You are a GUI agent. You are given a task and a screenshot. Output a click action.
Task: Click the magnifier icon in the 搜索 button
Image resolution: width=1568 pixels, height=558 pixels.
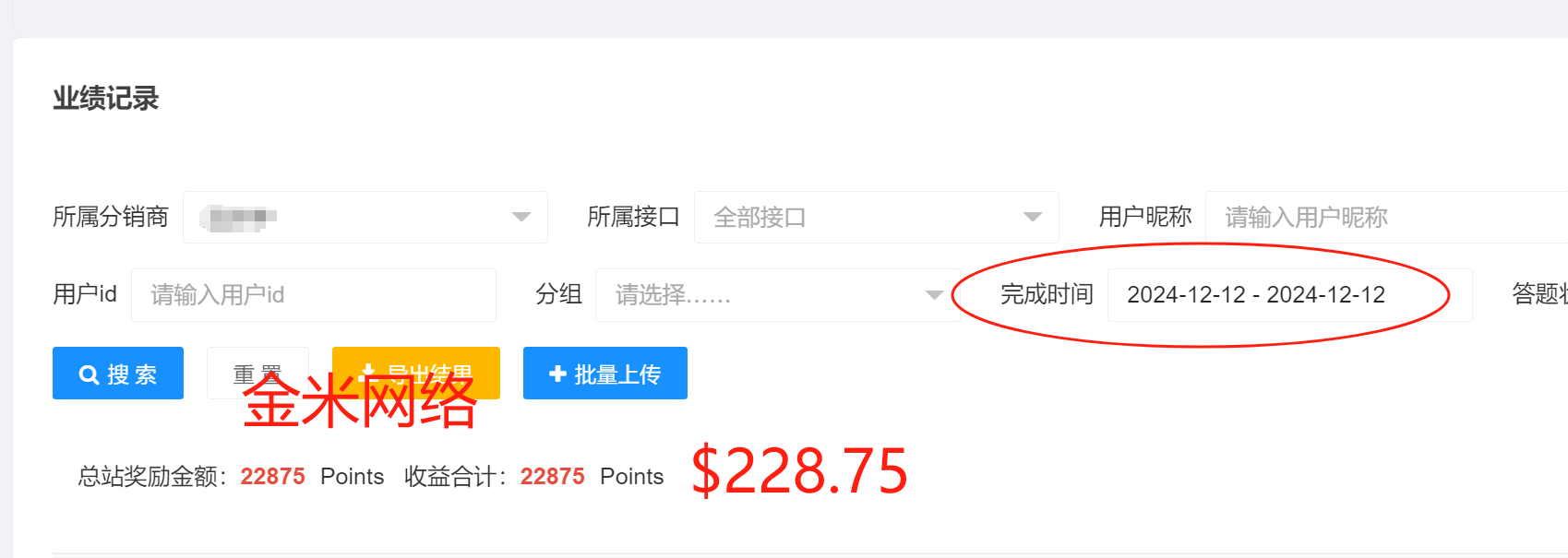(89, 374)
